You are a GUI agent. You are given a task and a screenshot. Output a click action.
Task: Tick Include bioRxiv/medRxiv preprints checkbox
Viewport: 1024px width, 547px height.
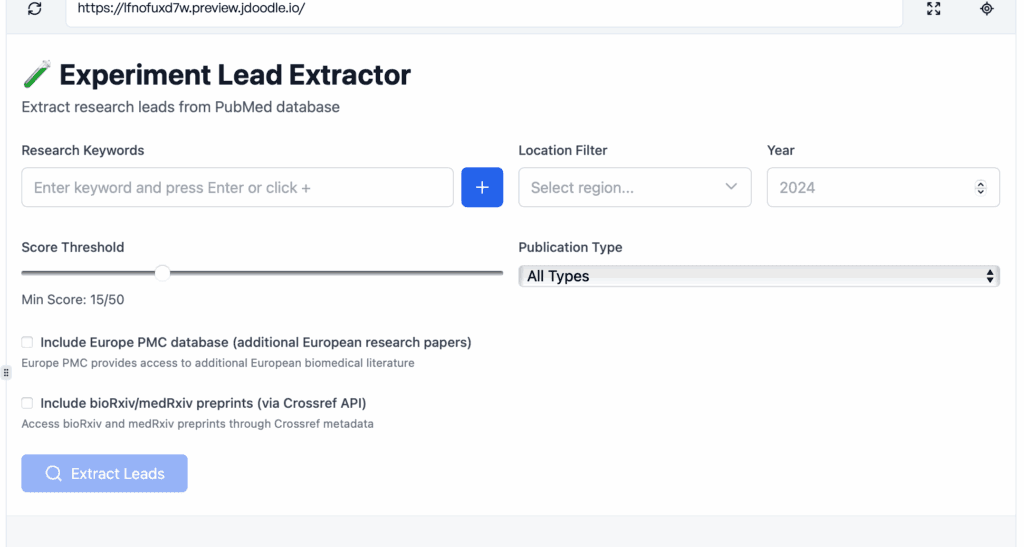click(27, 403)
